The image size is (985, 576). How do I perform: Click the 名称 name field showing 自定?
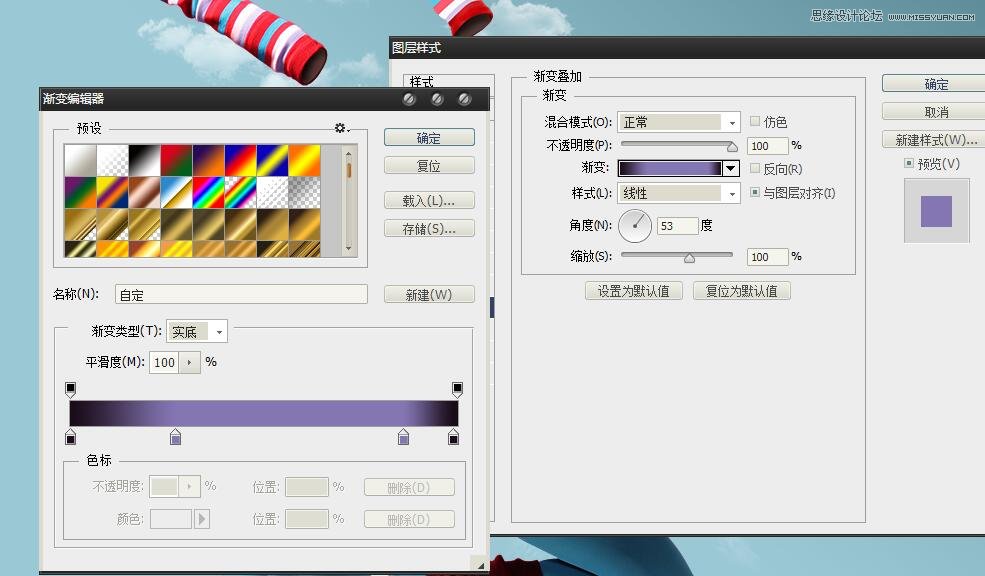point(240,294)
